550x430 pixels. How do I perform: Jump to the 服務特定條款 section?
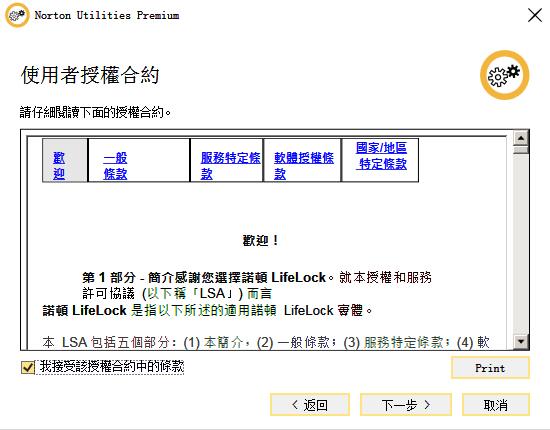pyautogui.click(x=230, y=166)
